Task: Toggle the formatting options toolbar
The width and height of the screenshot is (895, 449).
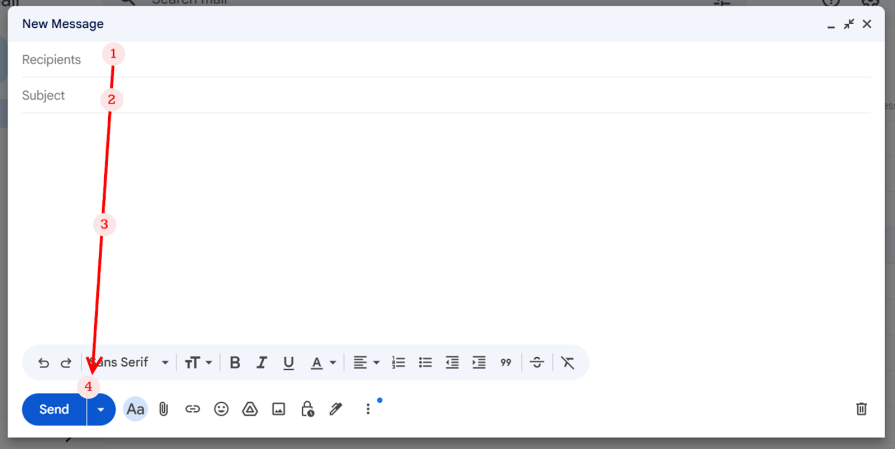Action: pyautogui.click(x=135, y=409)
